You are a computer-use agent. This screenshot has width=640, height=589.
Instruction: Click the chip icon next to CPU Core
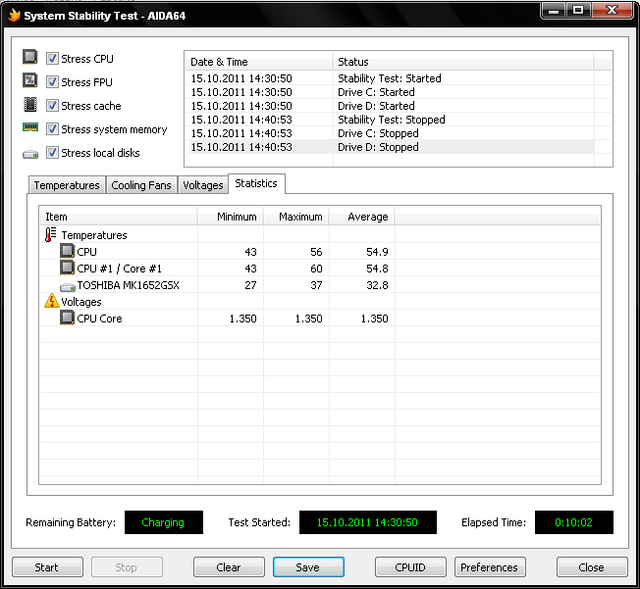(68, 318)
